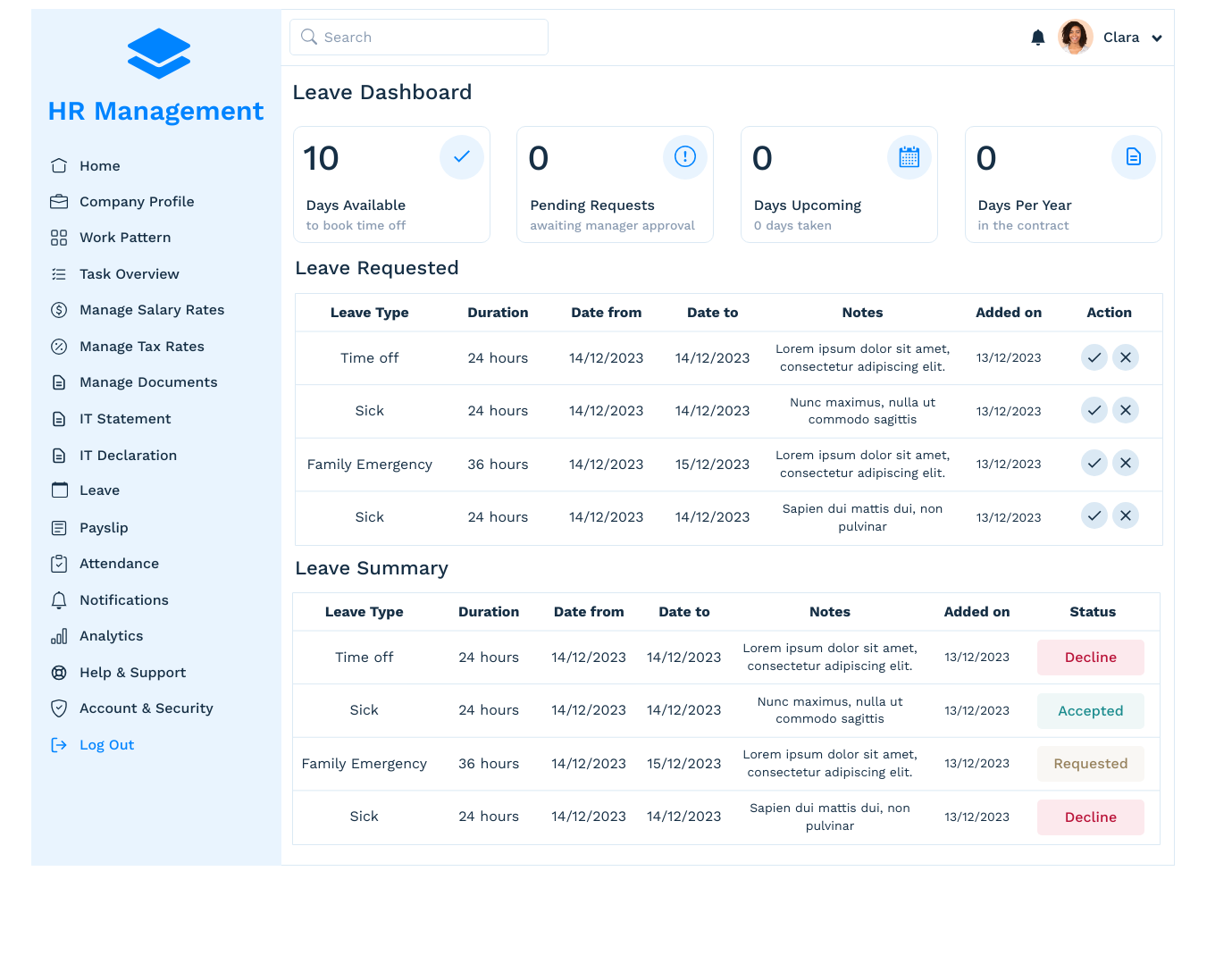The image size is (1232, 955).
Task: Open Clara's profile avatar
Action: [x=1075, y=38]
